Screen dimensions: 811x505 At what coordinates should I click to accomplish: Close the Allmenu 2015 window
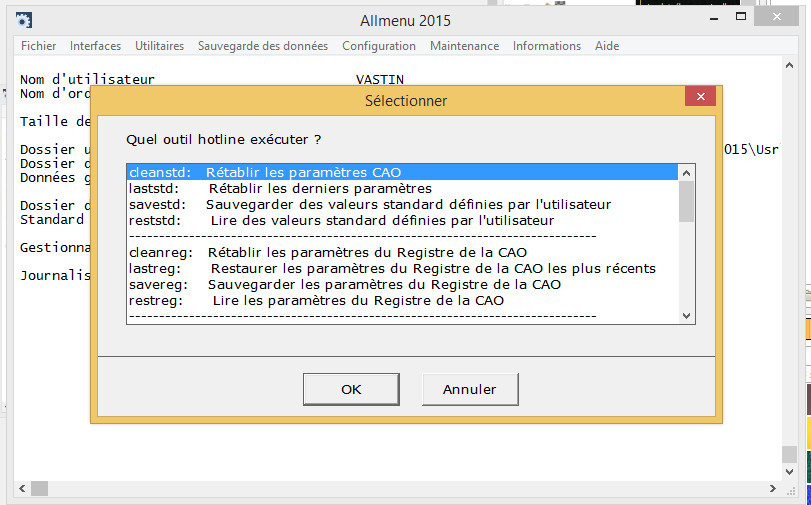tap(776, 17)
